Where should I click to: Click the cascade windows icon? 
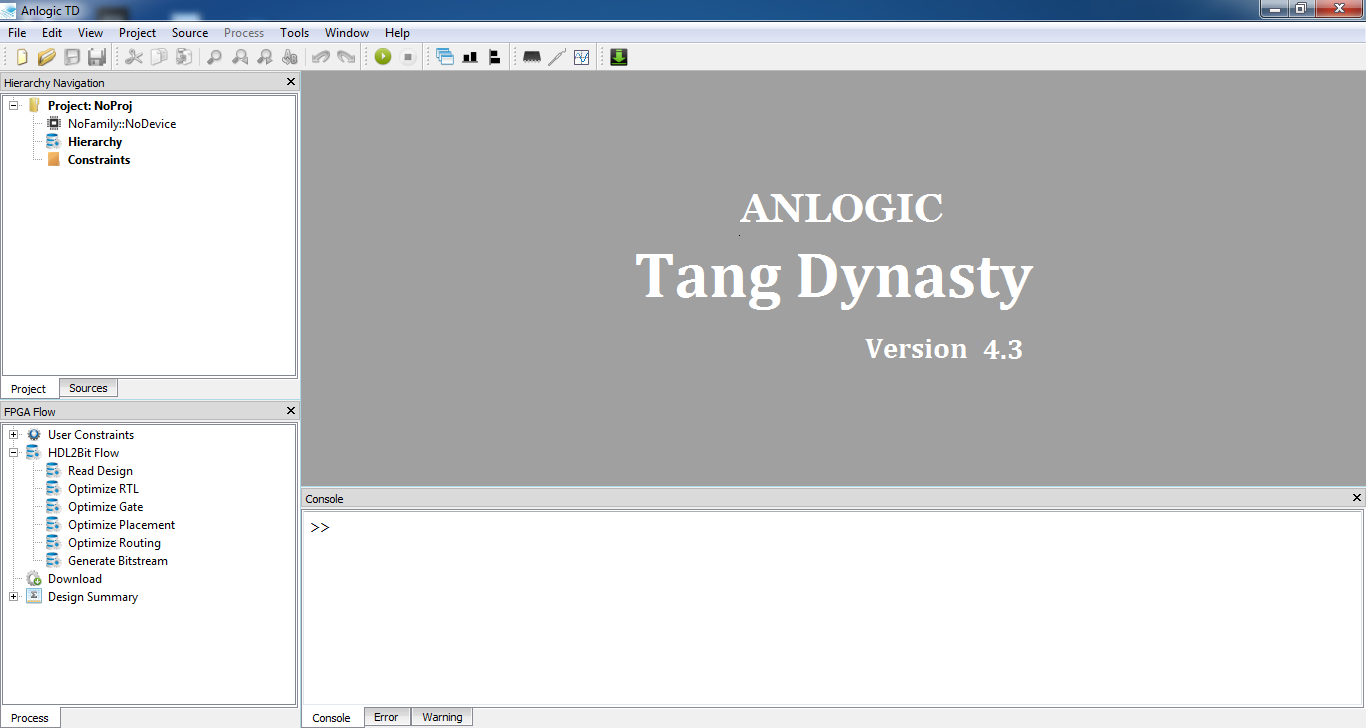[445, 57]
